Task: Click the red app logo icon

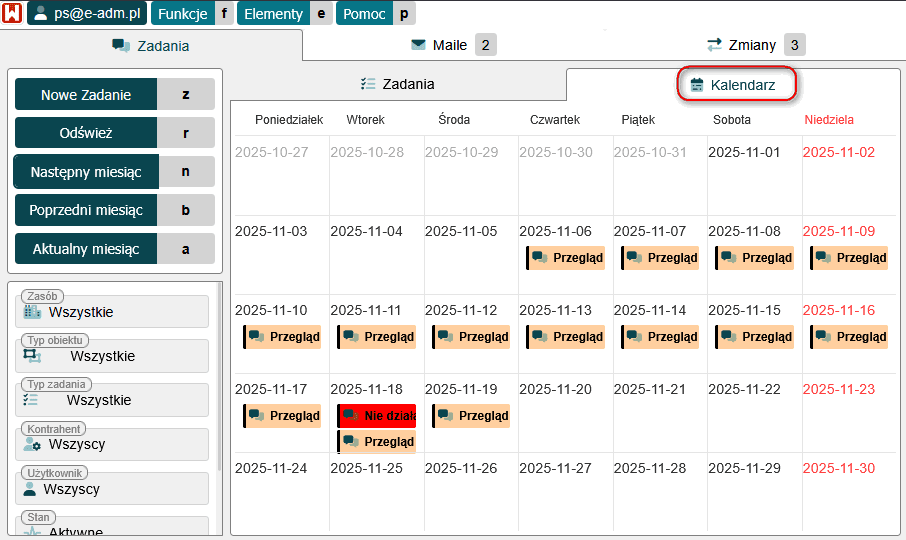Action: tap(12, 14)
